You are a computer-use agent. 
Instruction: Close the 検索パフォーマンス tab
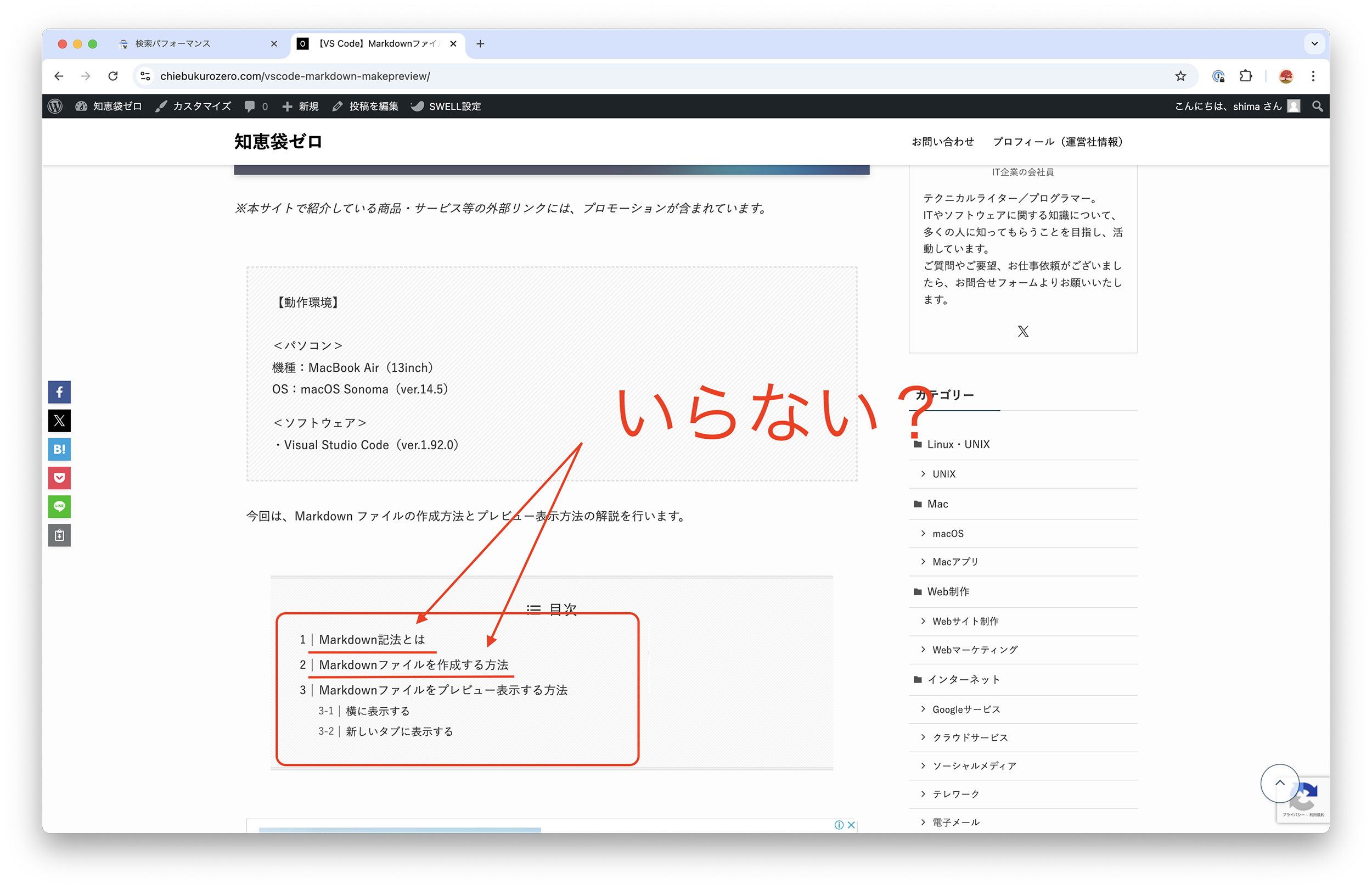point(274,44)
